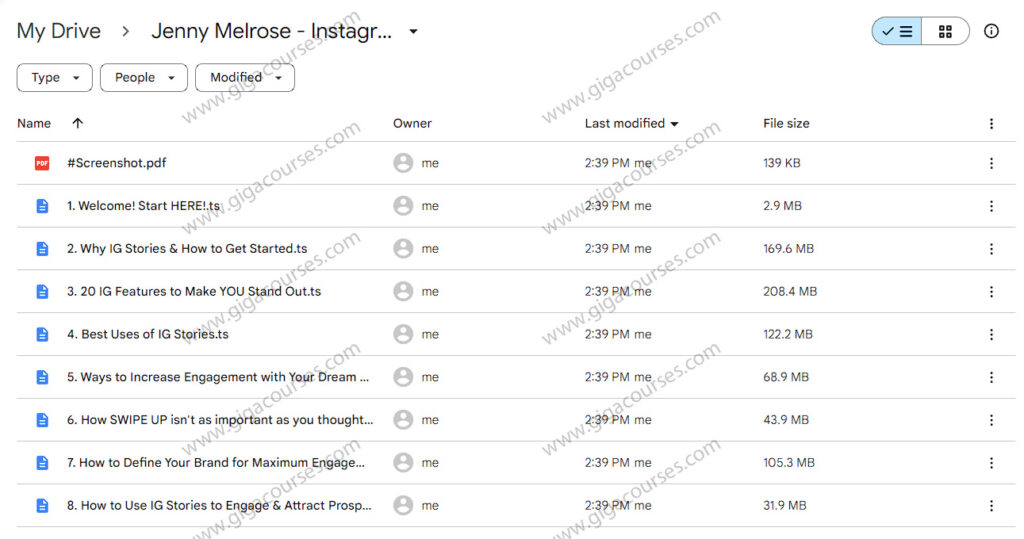Click the PDF icon beside #Screenshot.pdf
Image resolution: width=1024 pixels, height=539 pixels.
pyautogui.click(x=42, y=163)
